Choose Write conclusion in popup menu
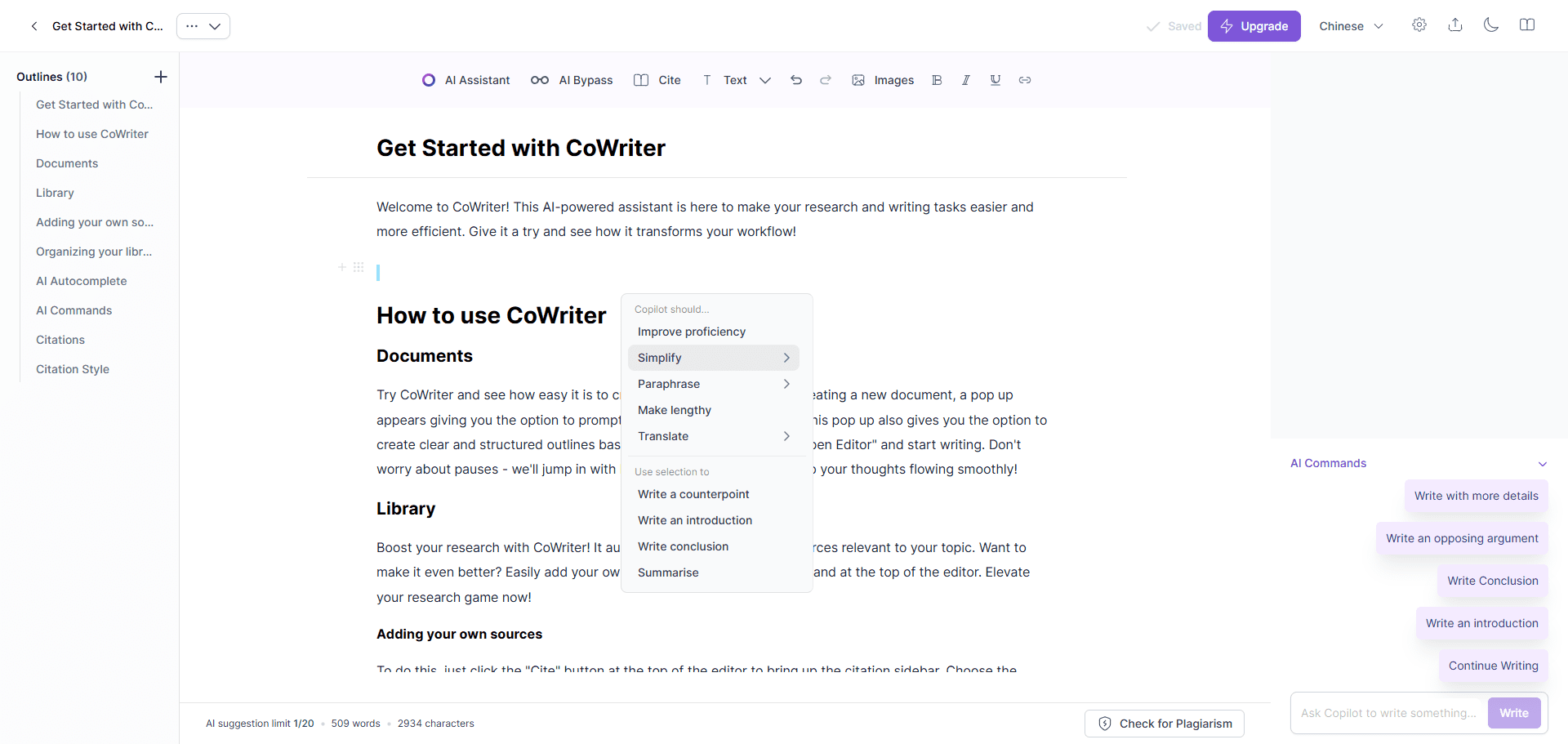Viewport: 1568px width, 744px height. (x=714, y=546)
